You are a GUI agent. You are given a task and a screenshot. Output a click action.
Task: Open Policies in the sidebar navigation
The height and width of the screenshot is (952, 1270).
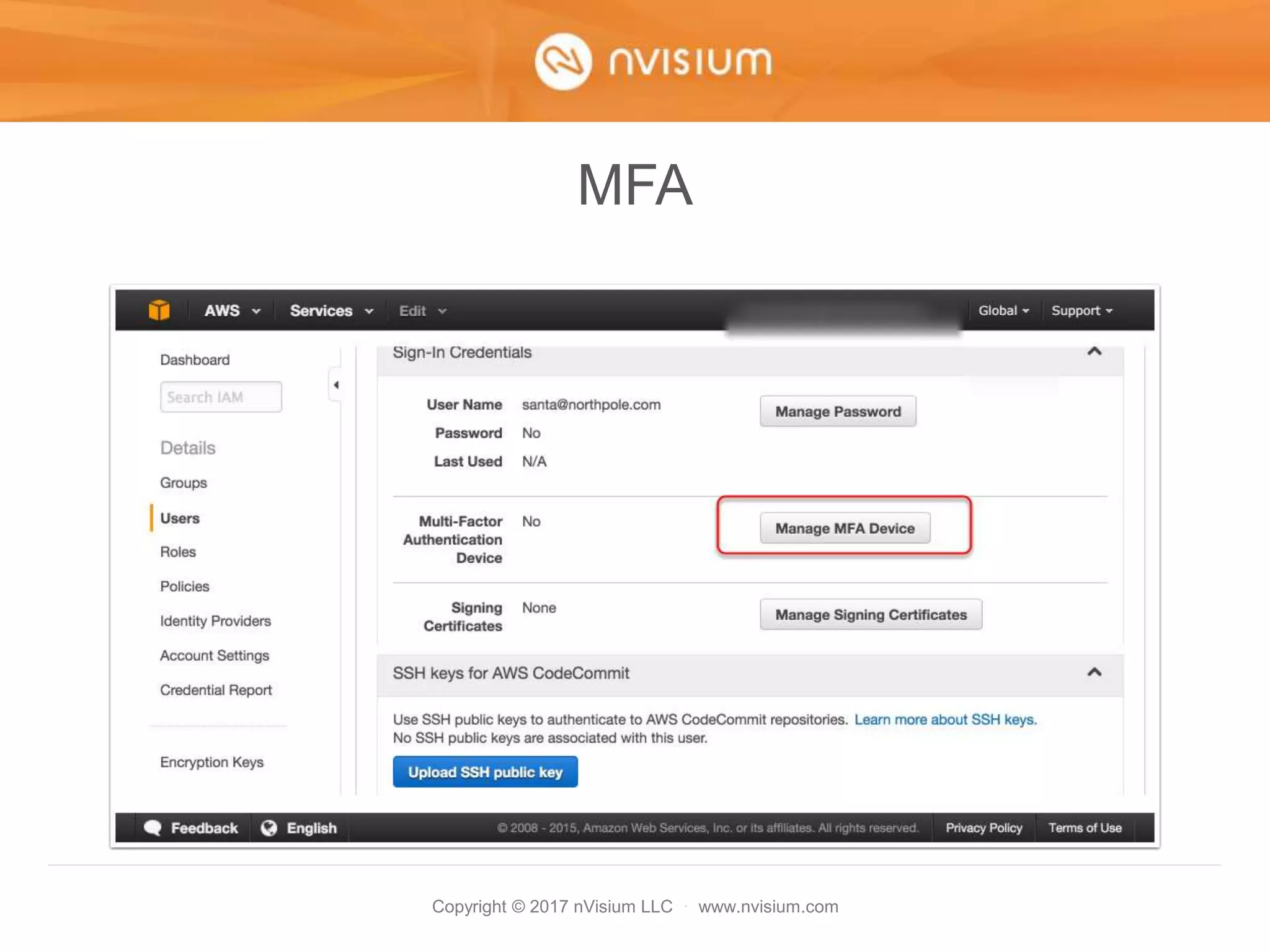[x=185, y=586]
